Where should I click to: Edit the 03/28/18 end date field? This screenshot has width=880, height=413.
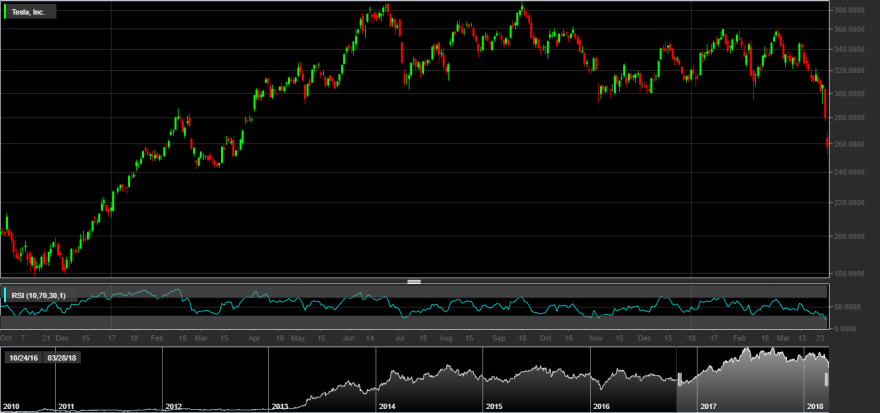click(x=61, y=357)
